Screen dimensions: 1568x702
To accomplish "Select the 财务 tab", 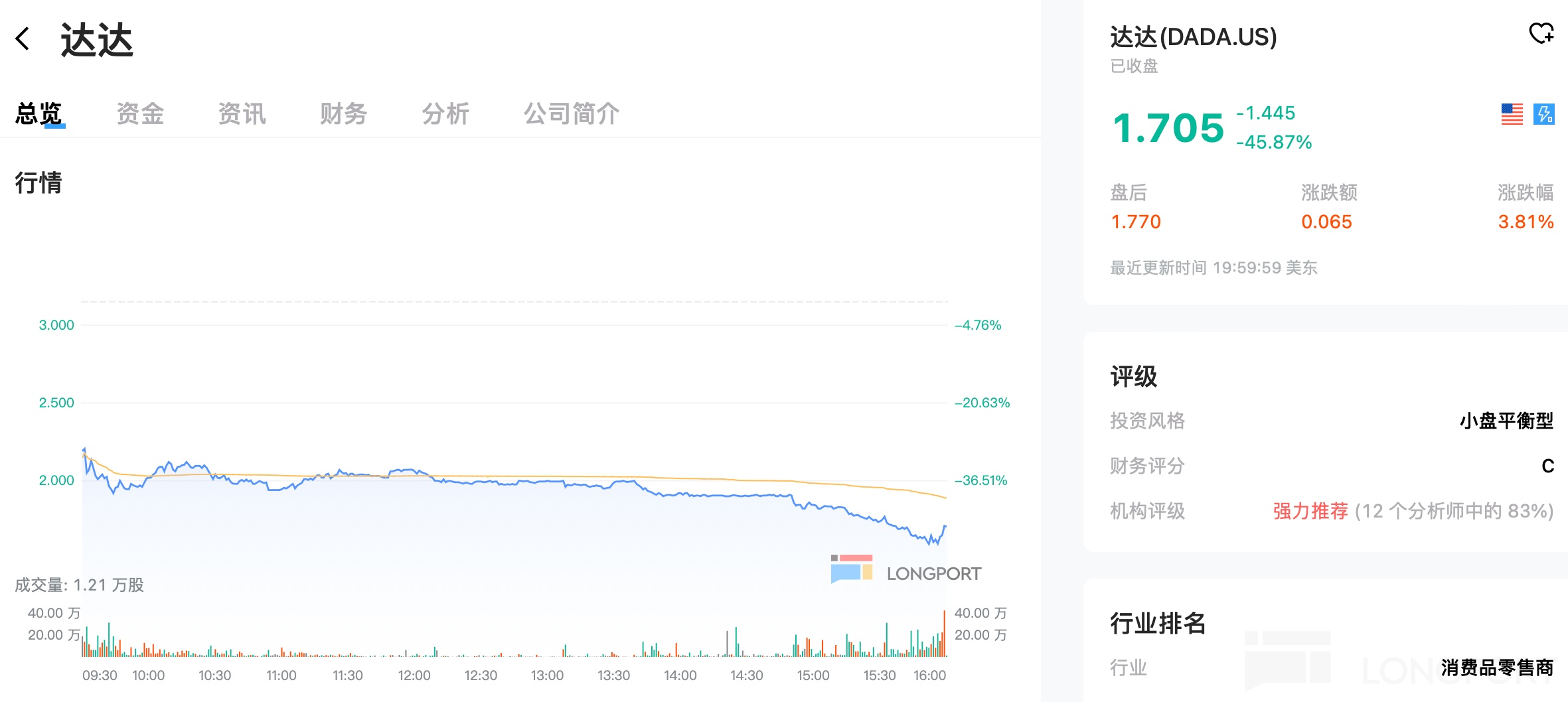I will coord(344,114).
